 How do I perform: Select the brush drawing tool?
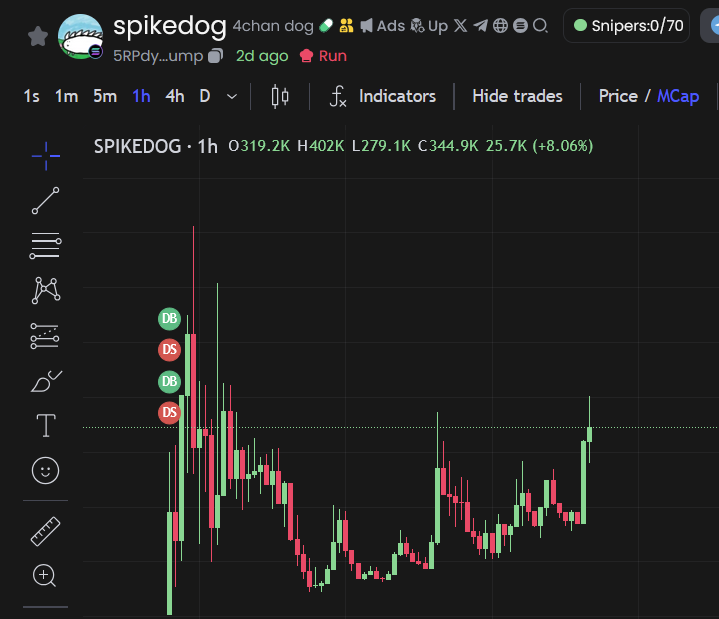pos(46,381)
